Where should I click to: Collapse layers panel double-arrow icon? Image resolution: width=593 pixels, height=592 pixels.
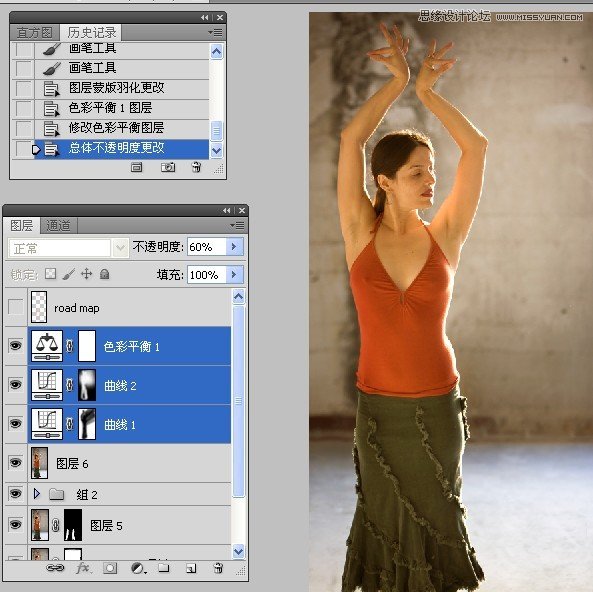pos(227,210)
